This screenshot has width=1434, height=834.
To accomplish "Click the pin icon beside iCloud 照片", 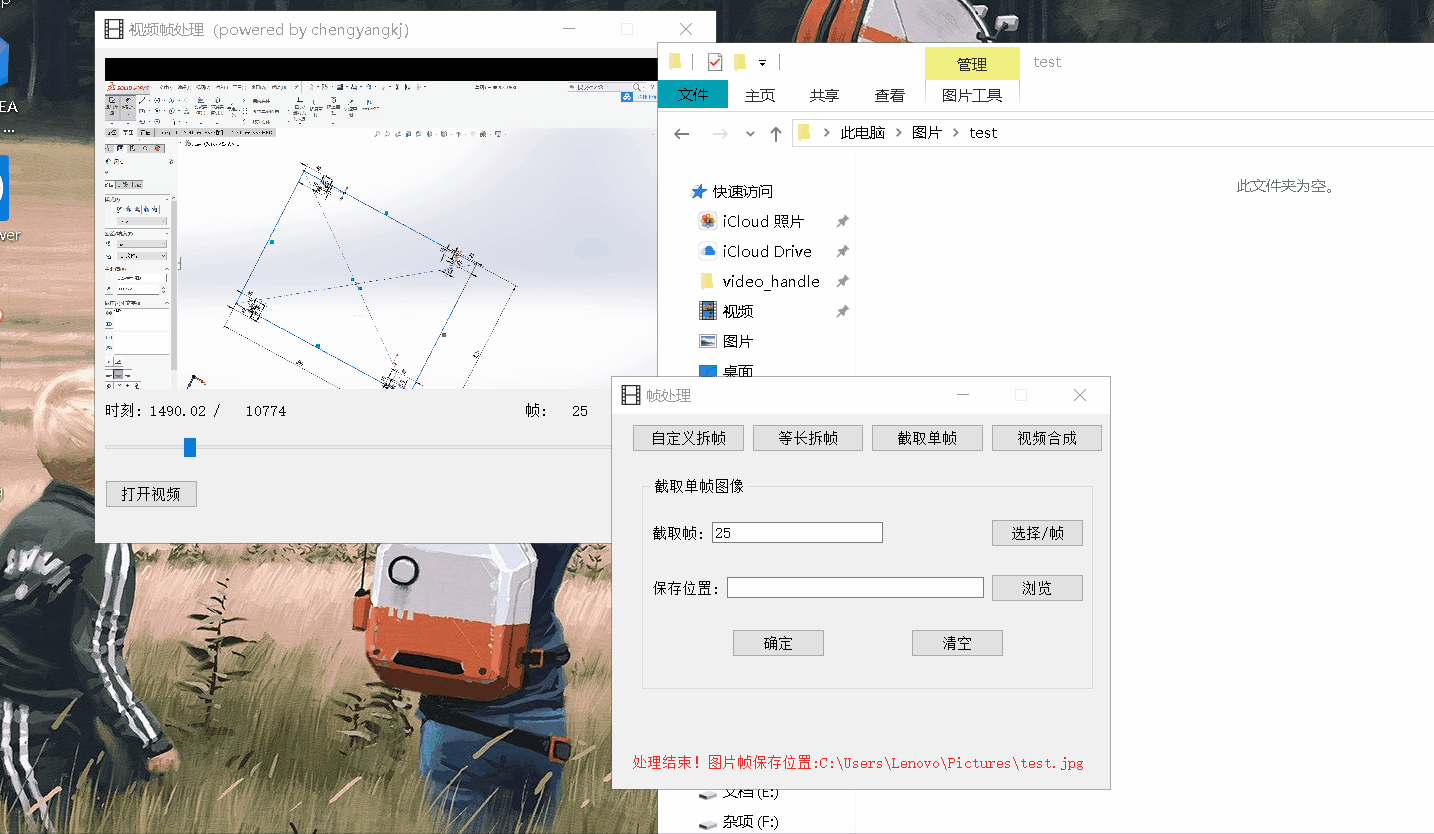I will (x=842, y=222).
